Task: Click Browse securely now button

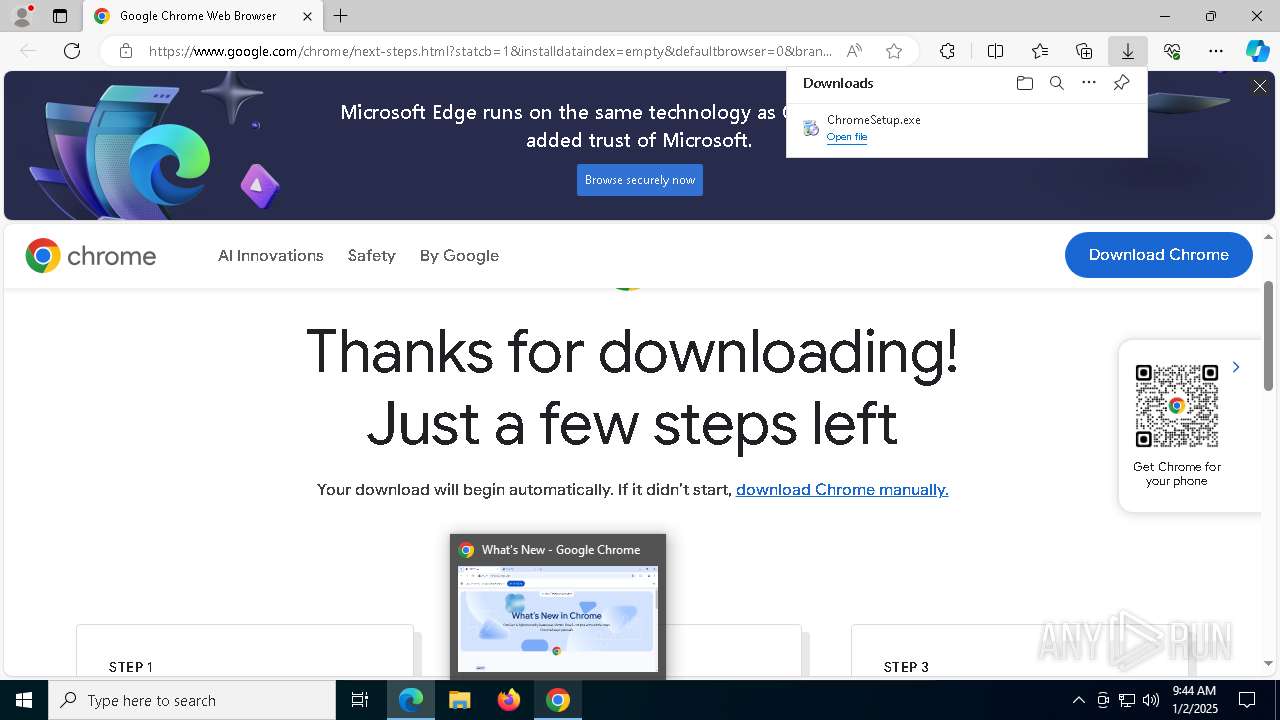Action: click(640, 180)
